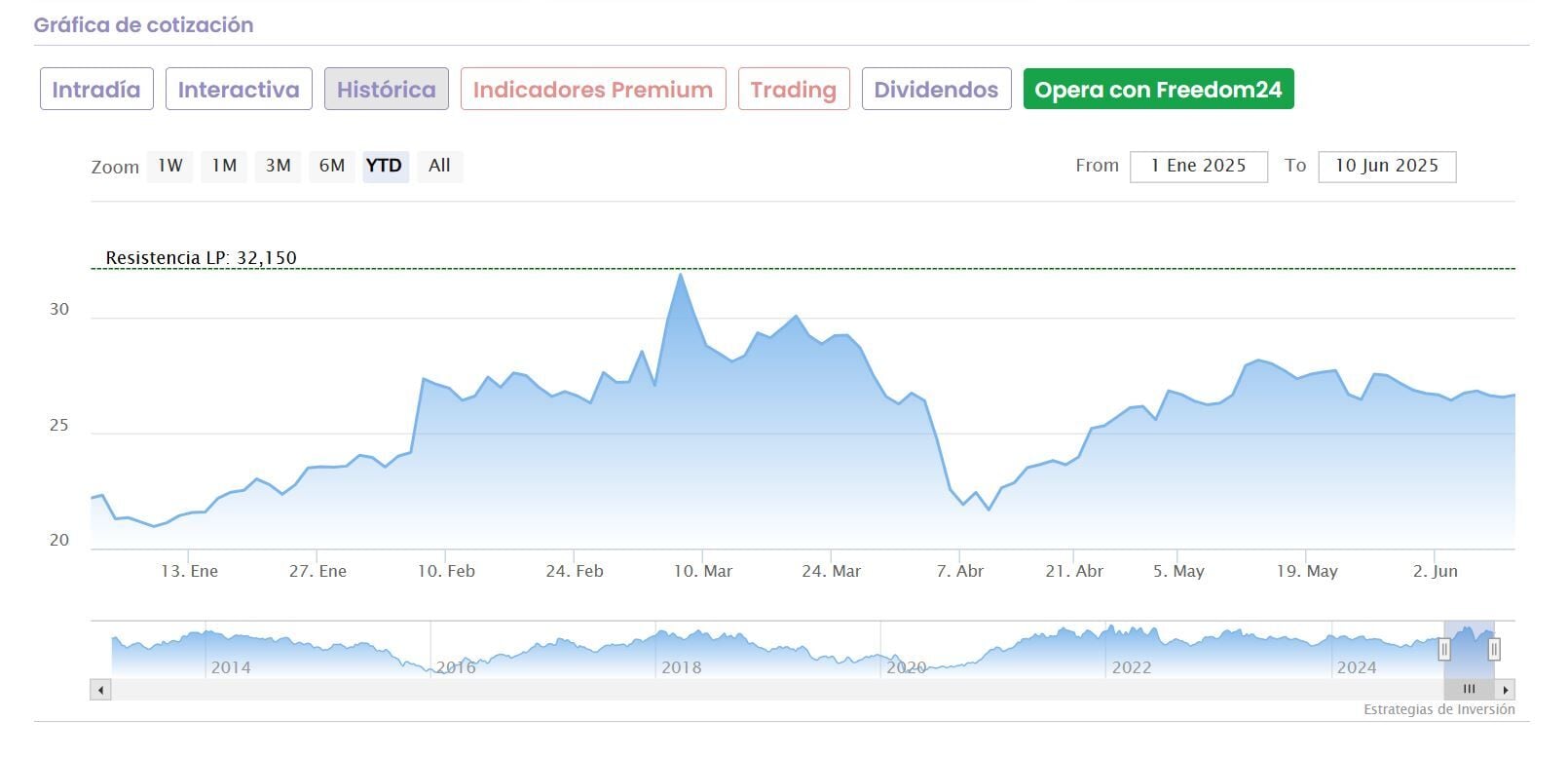The height and width of the screenshot is (758, 1568).
Task: Select the YTD zoom option
Action: 385,166
